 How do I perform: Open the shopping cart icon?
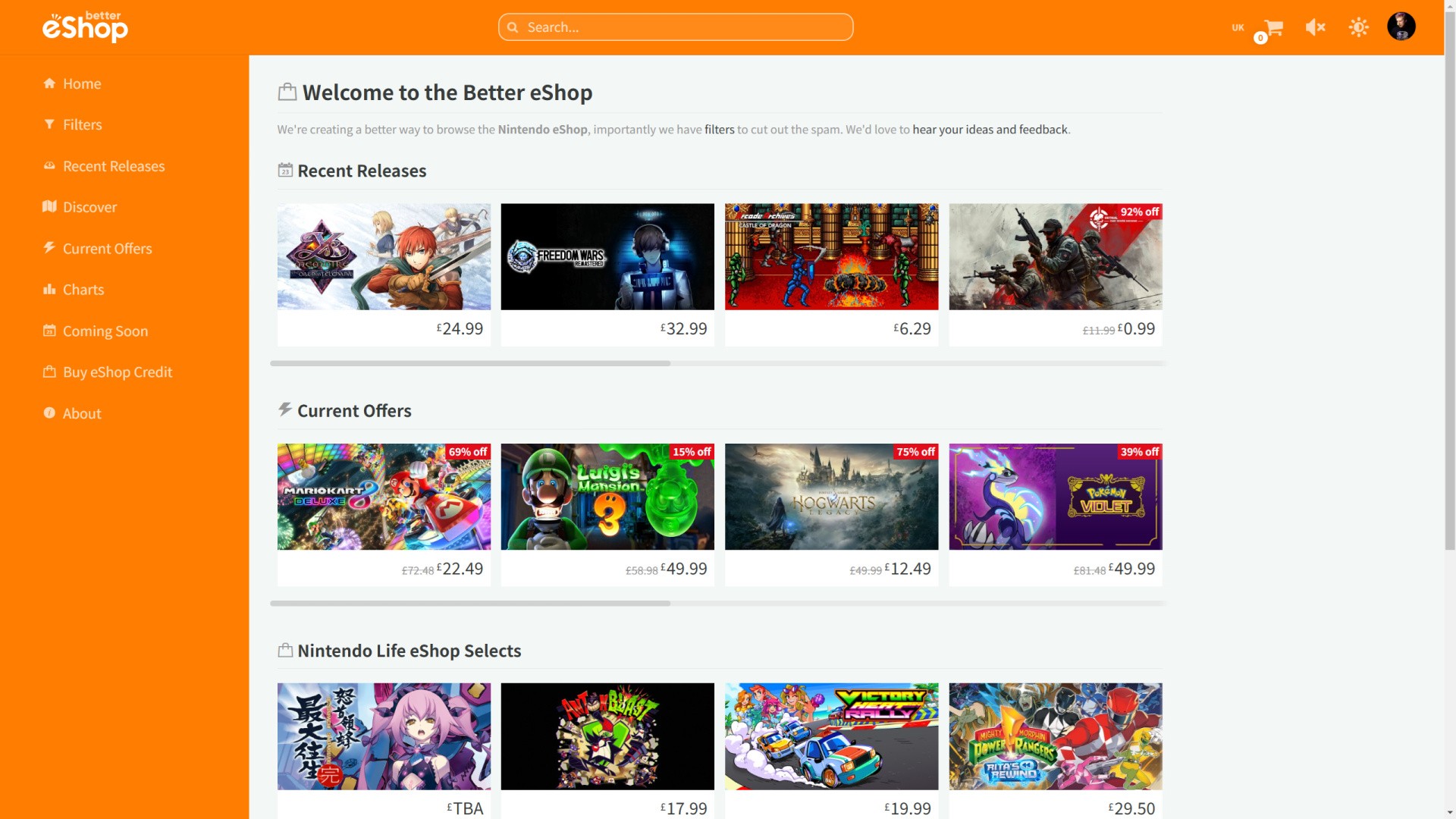pos(1273,29)
